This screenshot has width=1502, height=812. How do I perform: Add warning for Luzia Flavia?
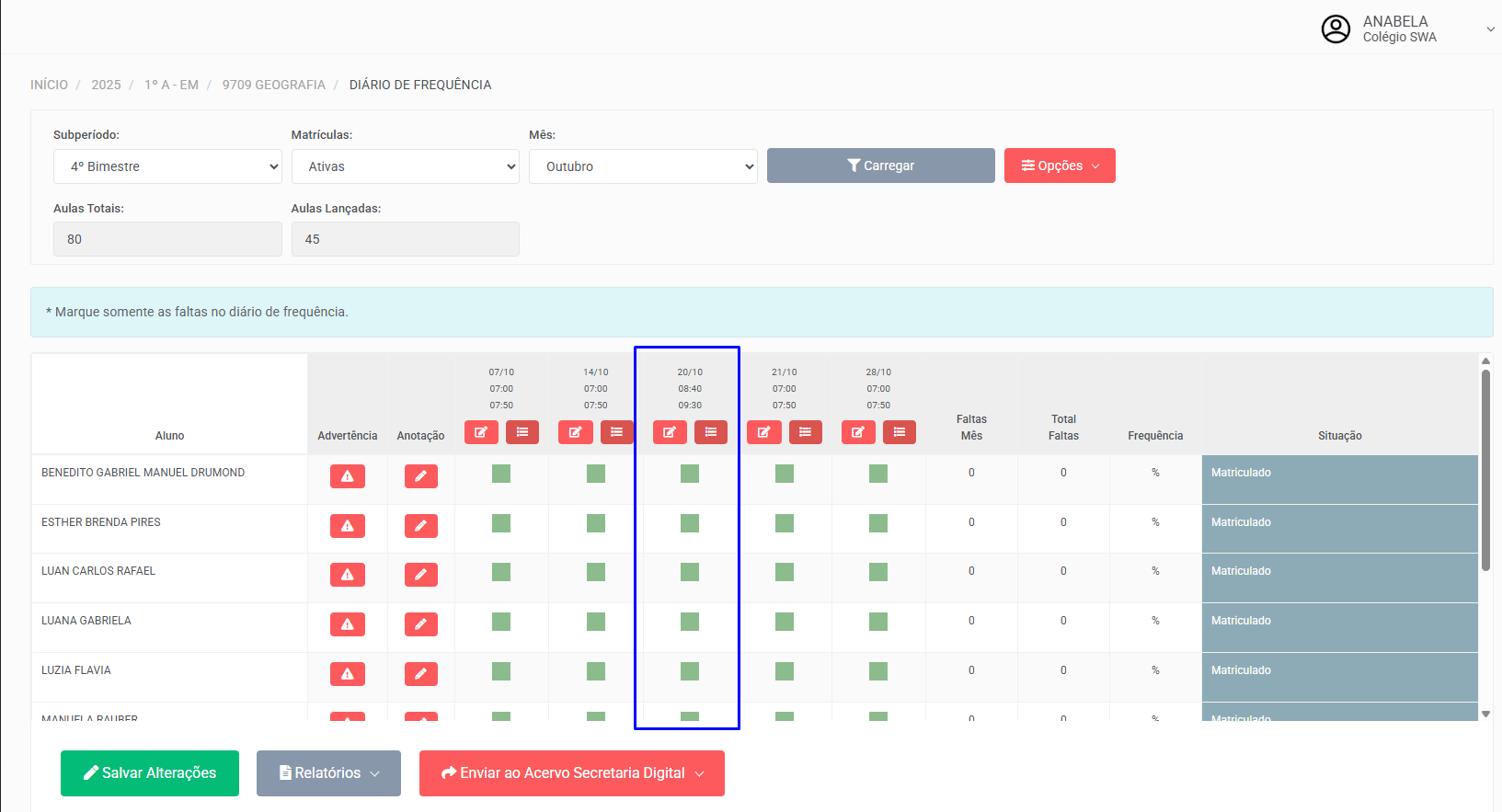pyautogui.click(x=348, y=674)
